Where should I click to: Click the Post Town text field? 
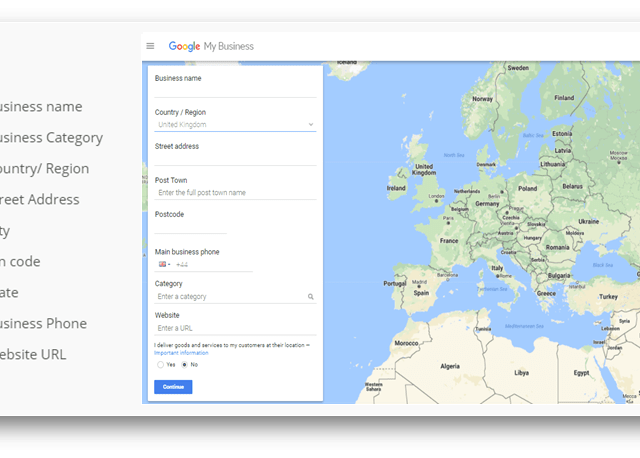pyautogui.click(x=234, y=193)
